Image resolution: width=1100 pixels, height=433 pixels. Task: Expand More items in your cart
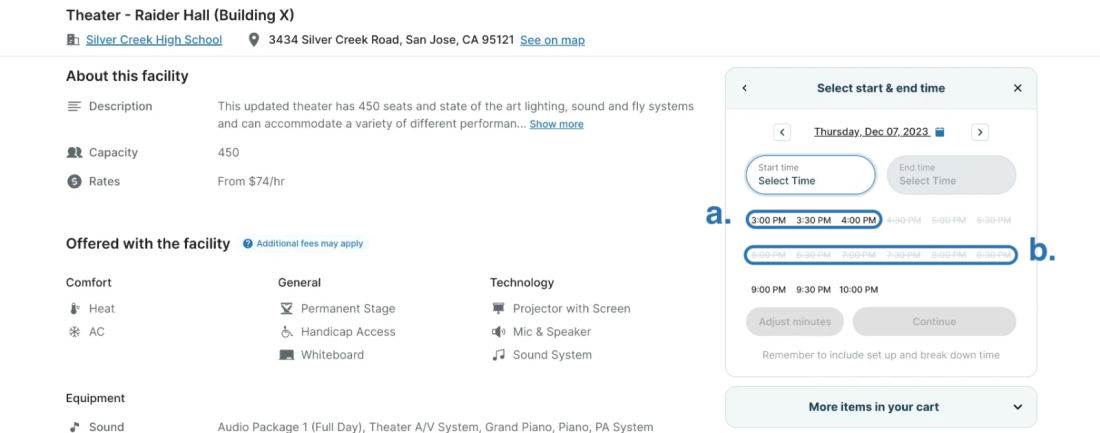click(880, 407)
